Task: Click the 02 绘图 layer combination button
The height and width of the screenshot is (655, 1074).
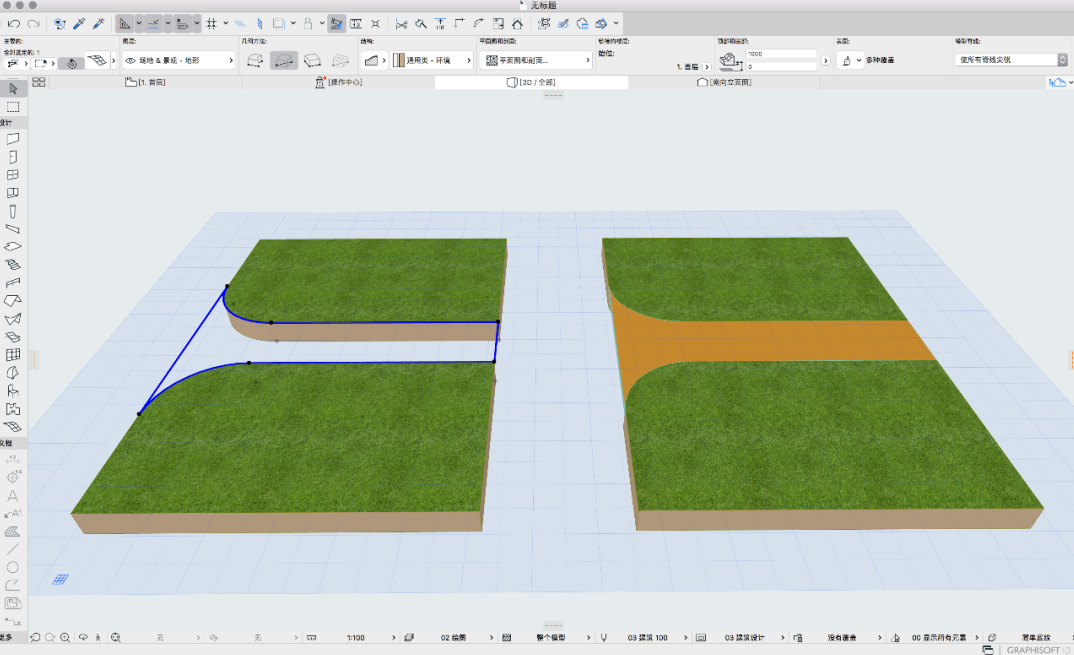Action: (x=453, y=637)
